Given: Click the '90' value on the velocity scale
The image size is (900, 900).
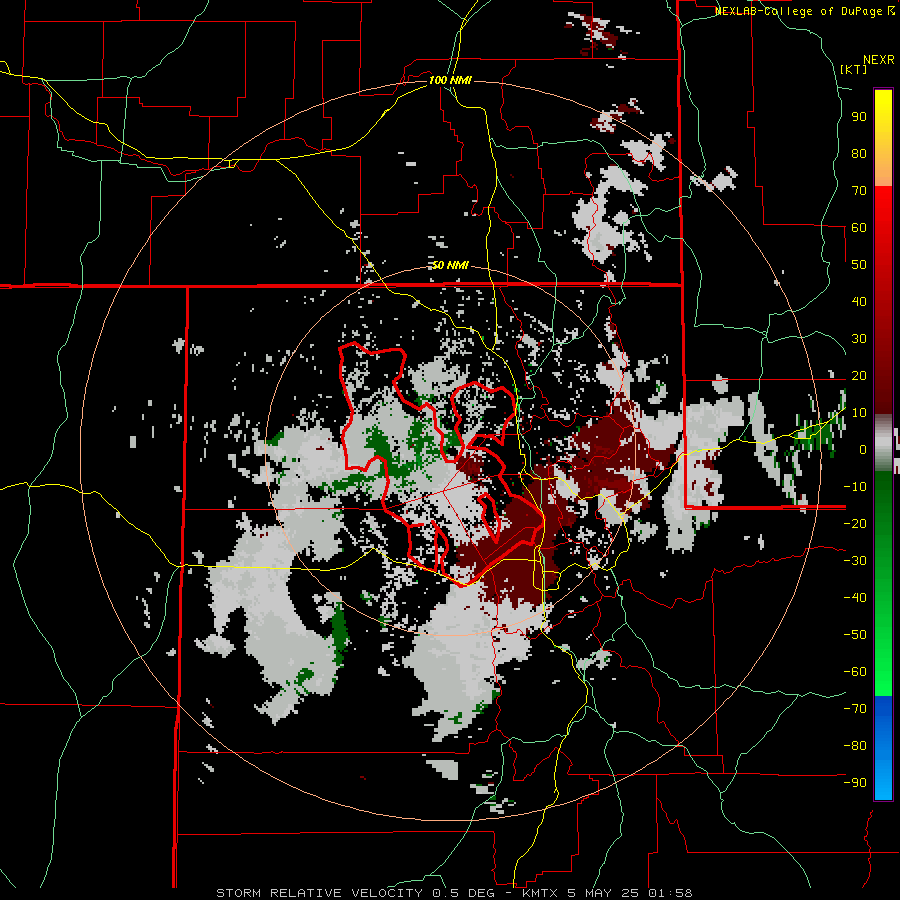Looking at the screenshot, I should [x=859, y=117].
